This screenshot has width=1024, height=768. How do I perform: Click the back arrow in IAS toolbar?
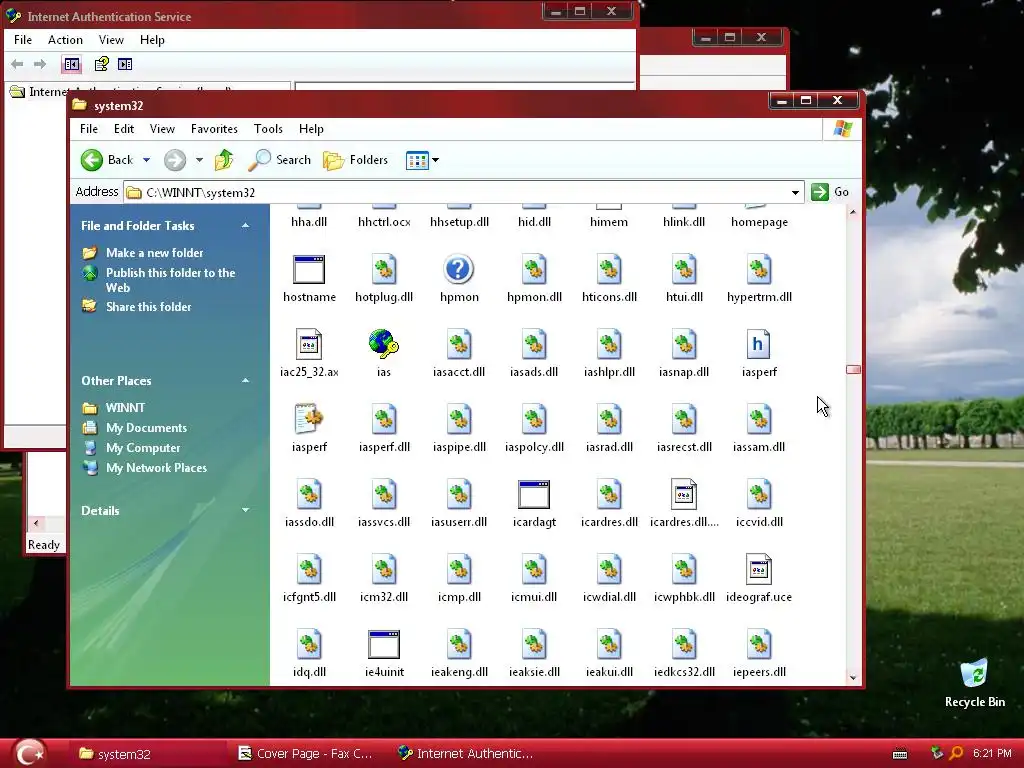point(18,64)
